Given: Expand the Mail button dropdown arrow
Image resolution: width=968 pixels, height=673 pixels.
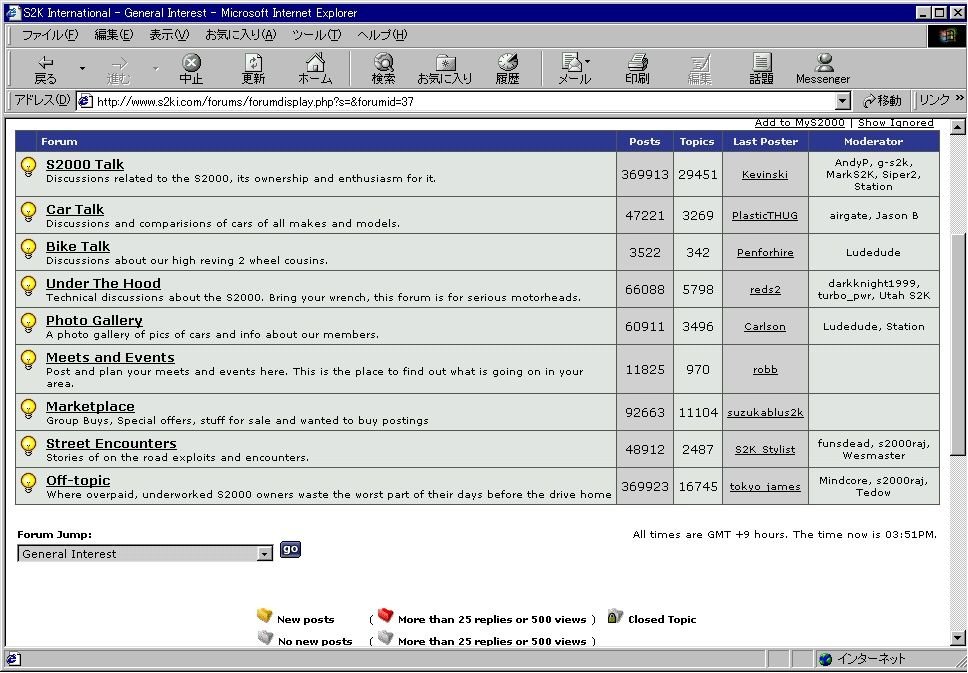Looking at the screenshot, I should tap(588, 62).
